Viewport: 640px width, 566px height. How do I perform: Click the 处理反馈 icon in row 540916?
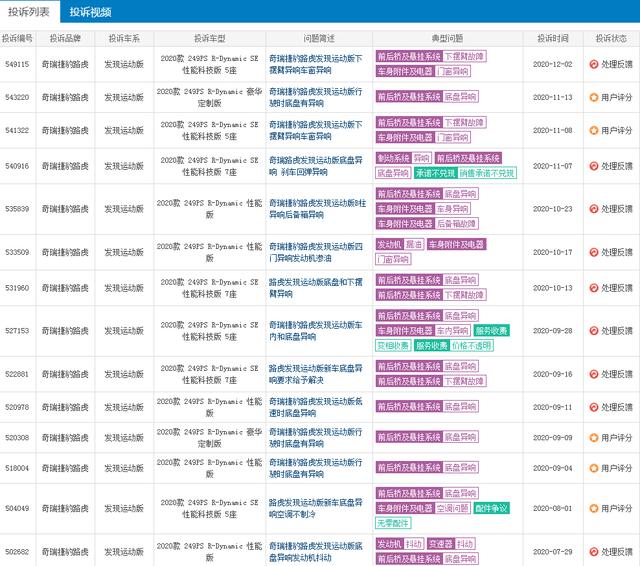pos(594,166)
